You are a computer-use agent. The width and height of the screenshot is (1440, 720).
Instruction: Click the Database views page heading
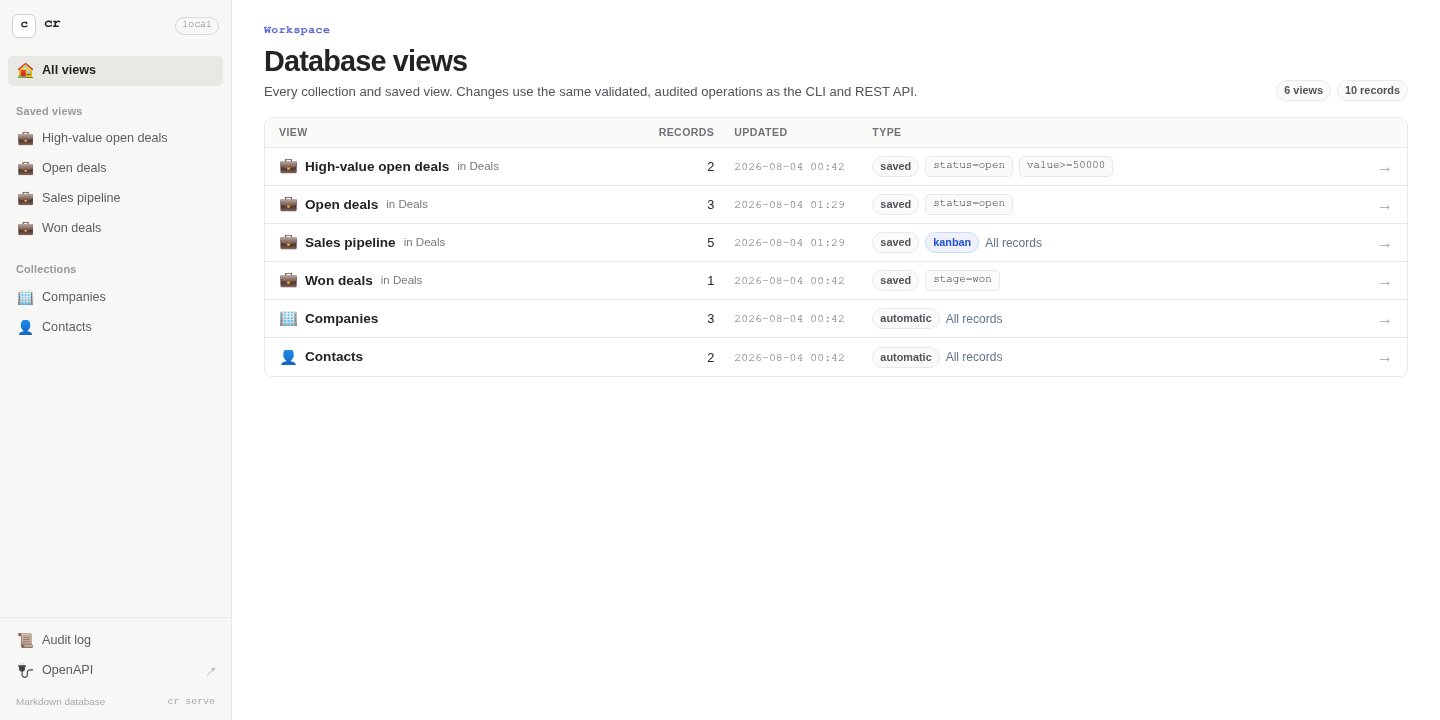(x=366, y=61)
